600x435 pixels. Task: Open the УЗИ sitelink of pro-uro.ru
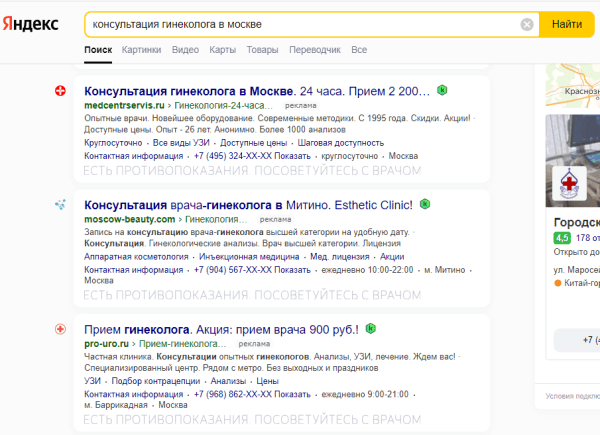click(x=92, y=381)
